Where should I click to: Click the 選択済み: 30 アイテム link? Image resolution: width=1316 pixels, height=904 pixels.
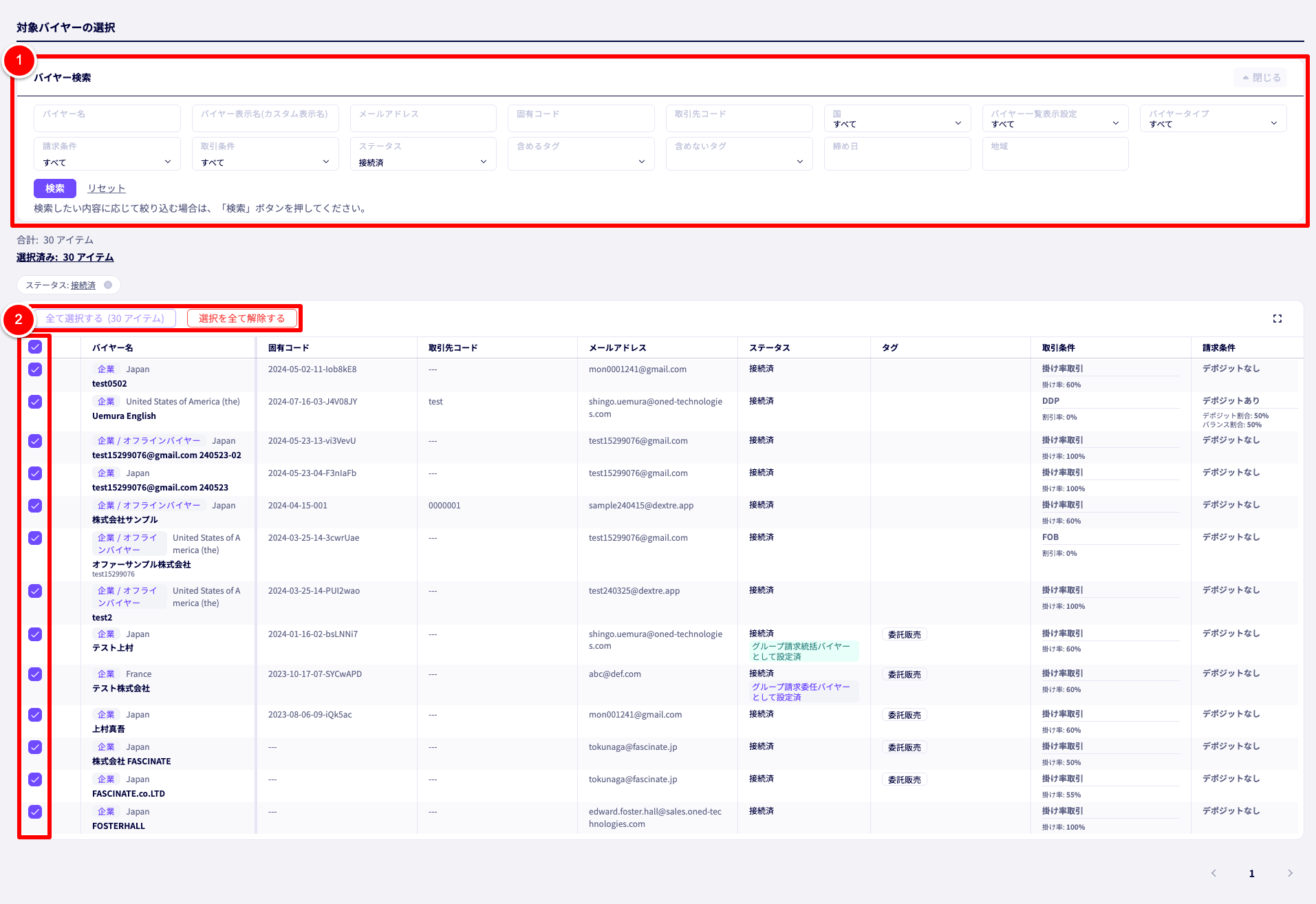point(65,257)
